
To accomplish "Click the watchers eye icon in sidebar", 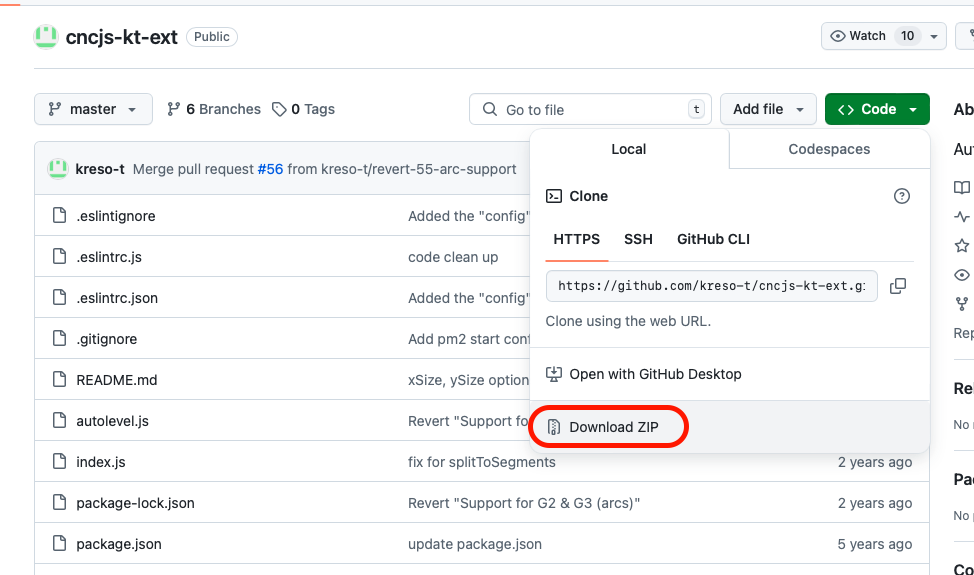I will 962,274.
